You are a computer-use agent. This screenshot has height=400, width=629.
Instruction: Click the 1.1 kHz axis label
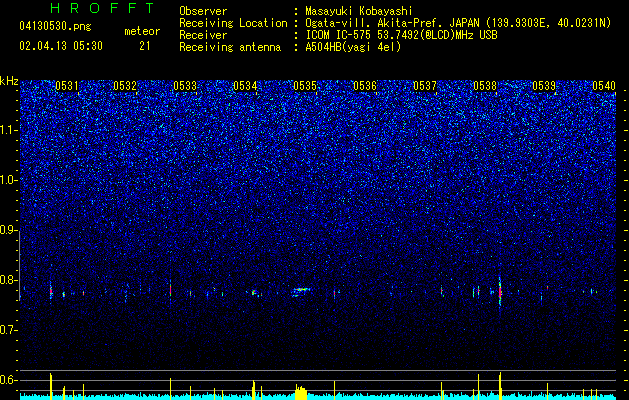pyautogui.click(x=9, y=130)
